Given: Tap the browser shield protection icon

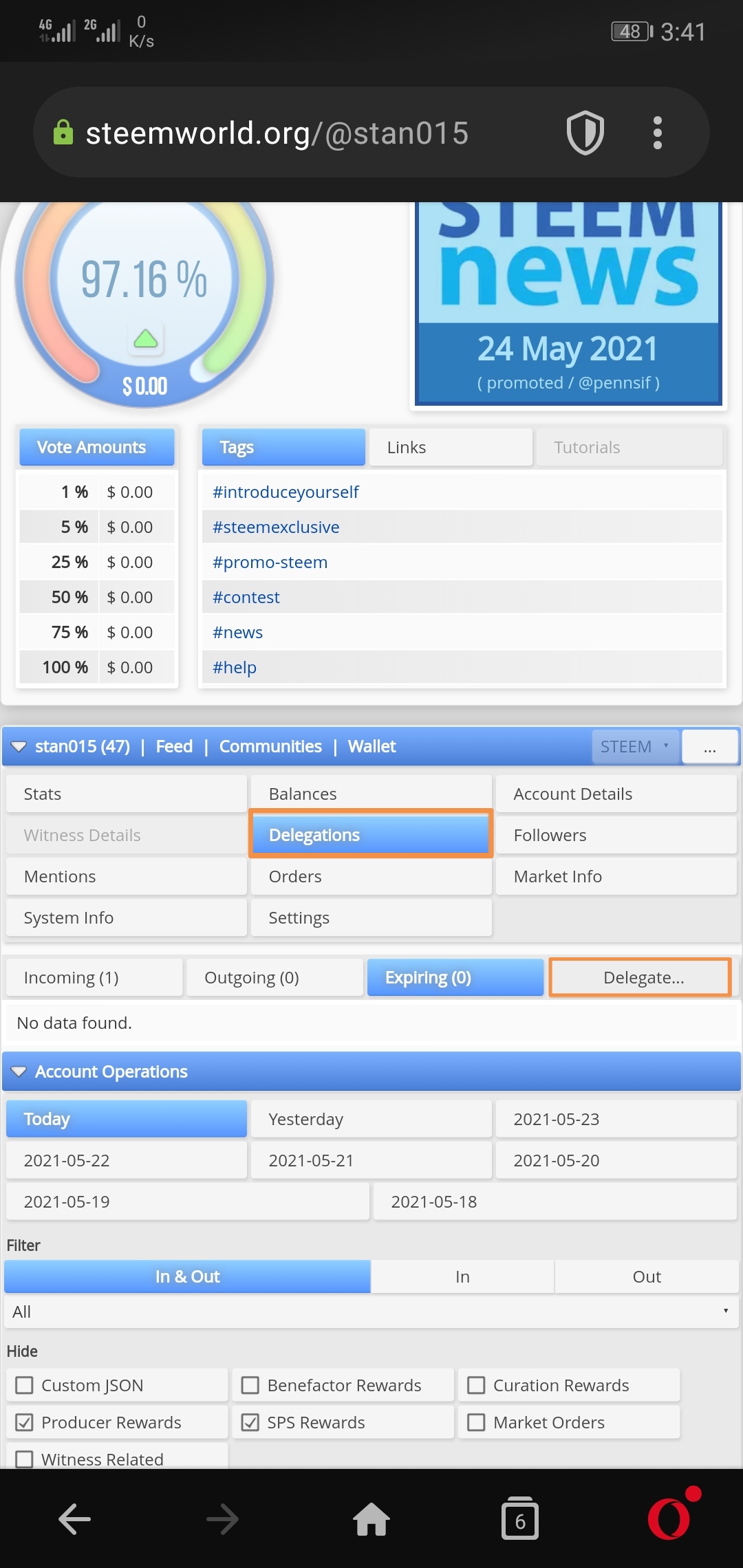Looking at the screenshot, I should point(585,133).
